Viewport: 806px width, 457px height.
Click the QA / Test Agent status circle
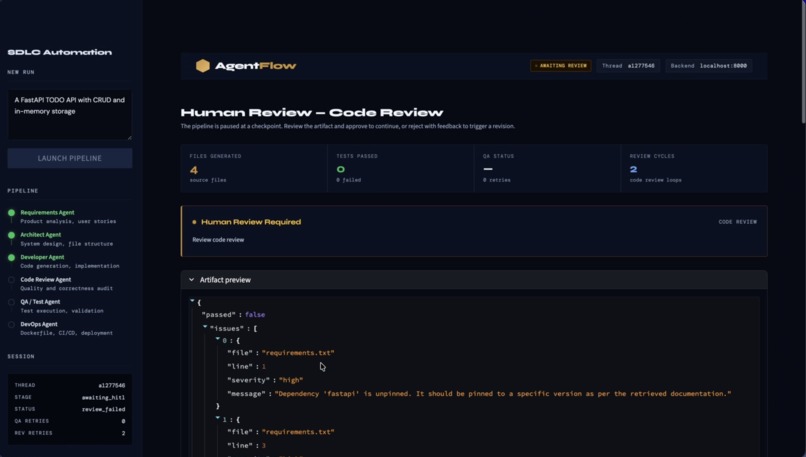pyautogui.click(x=11, y=302)
